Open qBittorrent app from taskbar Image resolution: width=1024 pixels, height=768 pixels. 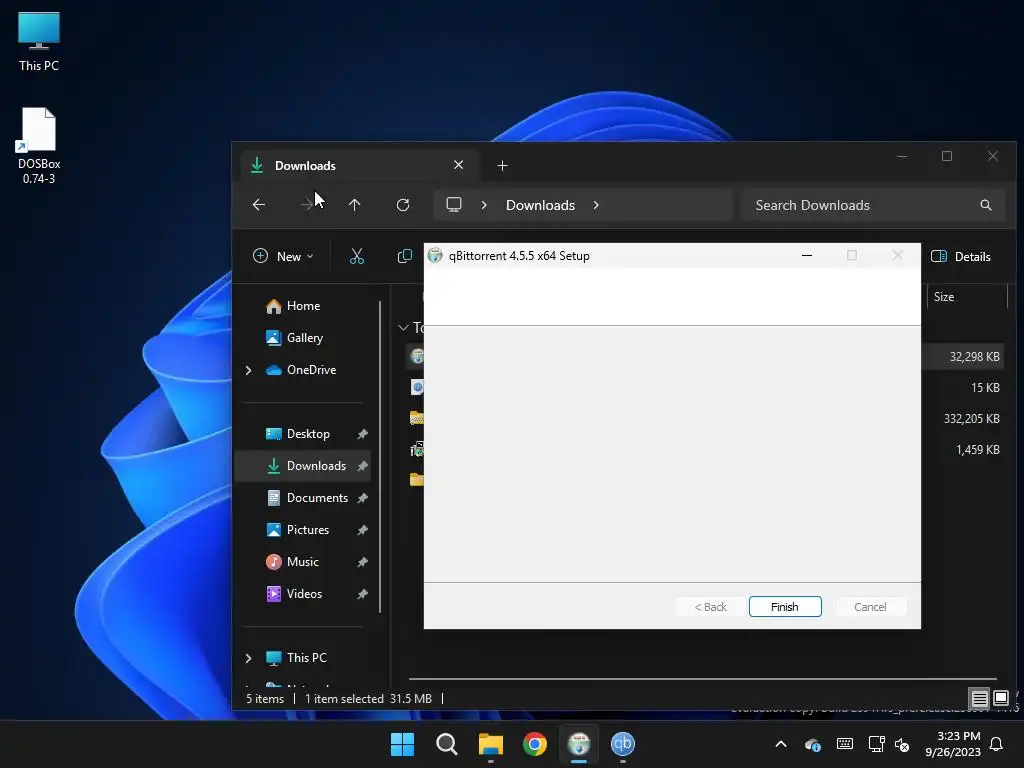tap(623, 744)
